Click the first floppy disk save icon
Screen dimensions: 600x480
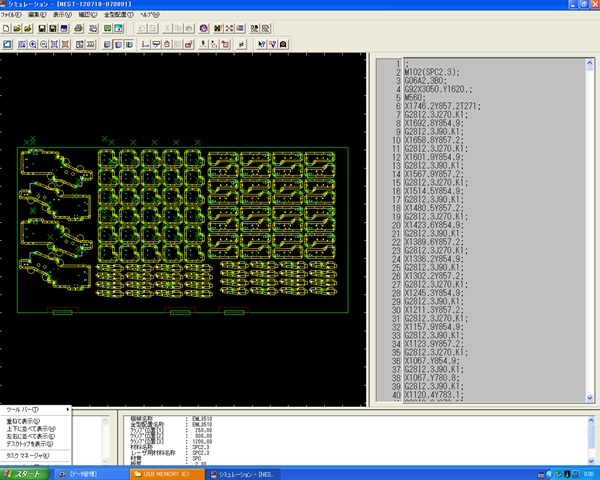tap(42, 28)
